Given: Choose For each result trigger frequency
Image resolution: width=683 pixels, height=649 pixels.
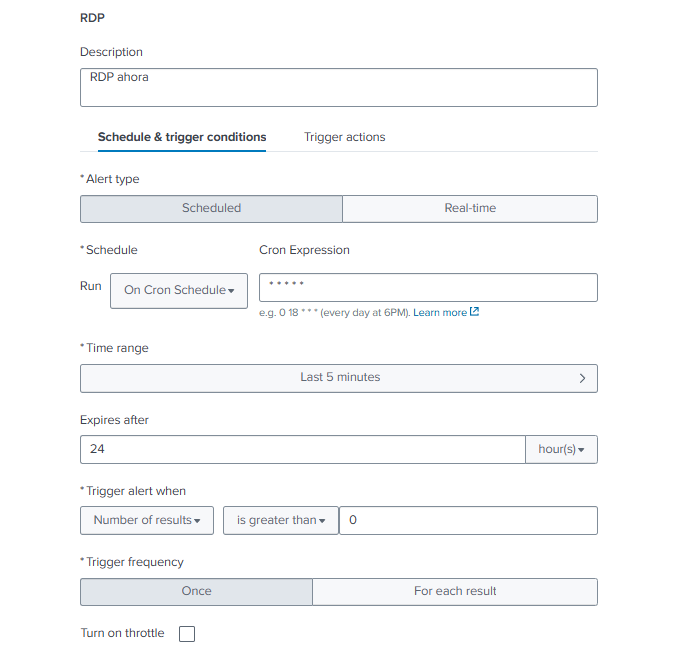Looking at the screenshot, I should (x=455, y=591).
